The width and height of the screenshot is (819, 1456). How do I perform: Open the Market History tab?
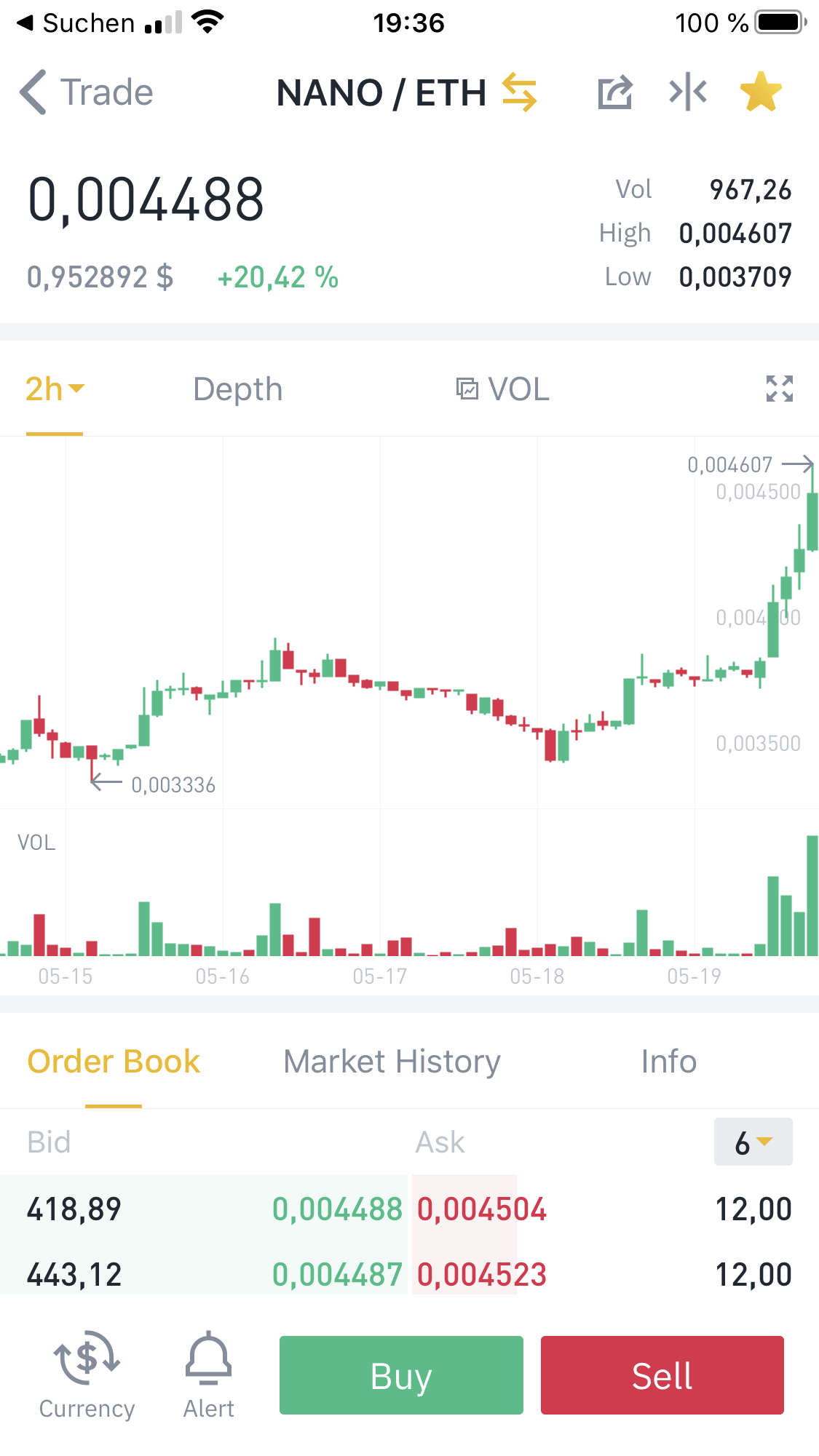[x=392, y=1062]
